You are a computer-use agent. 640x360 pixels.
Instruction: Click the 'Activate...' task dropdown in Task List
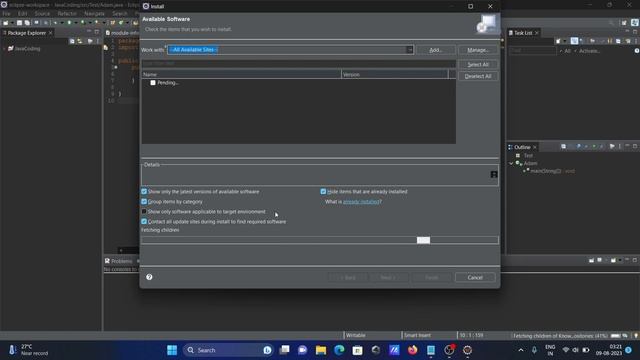(x=587, y=51)
